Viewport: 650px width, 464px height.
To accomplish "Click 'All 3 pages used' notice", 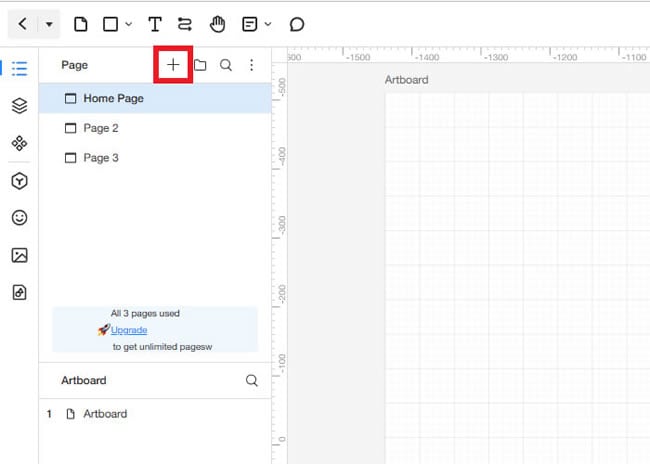I will click(x=145, y=313).
